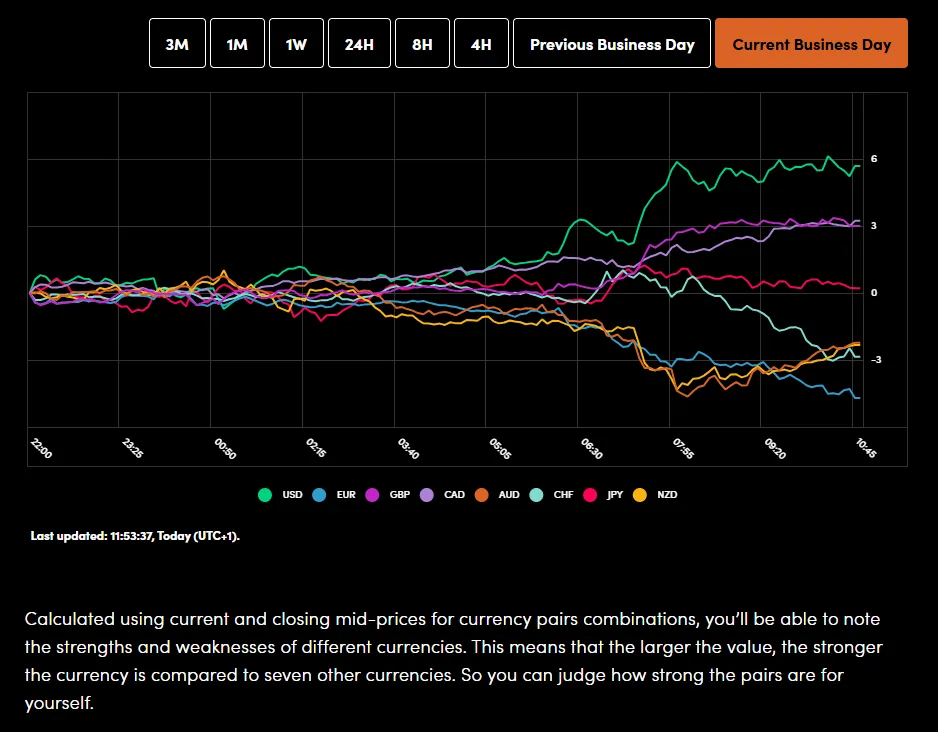Toggle JPY series via red legend dot
This screenshot has height=732, width=938.
589,494
